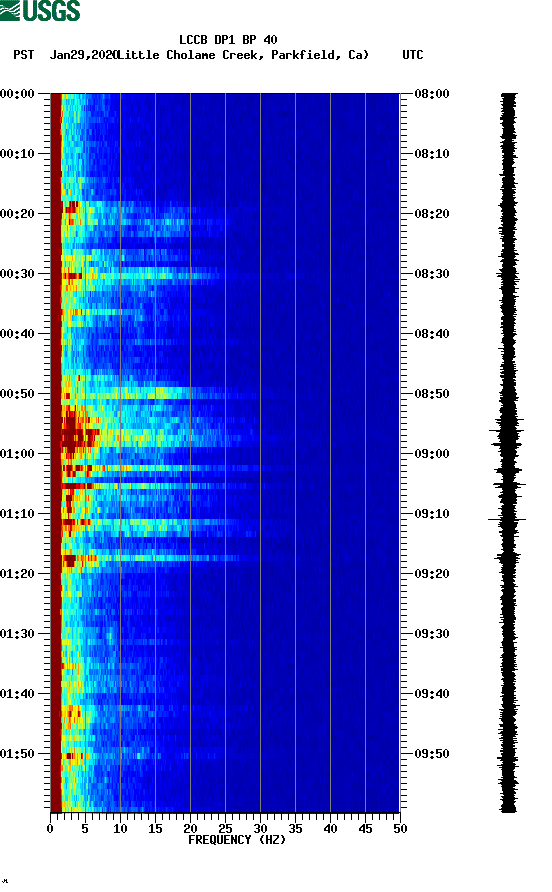This screenshot has height=892, width=552.
Task: Click the '01:00' PST time label
Action: point(17,454)
